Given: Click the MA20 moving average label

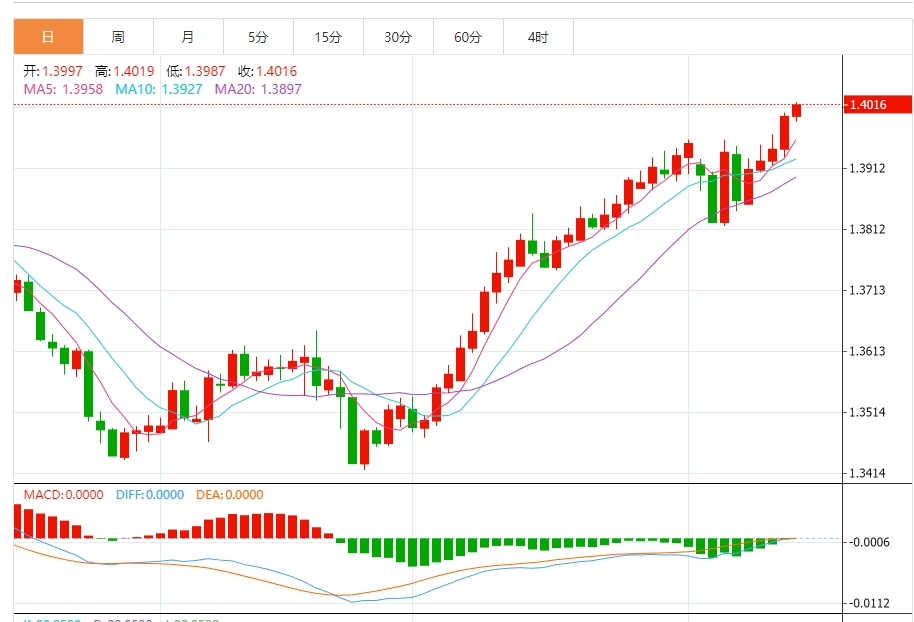Looking at the screenshot, I should tap(258, 89).
